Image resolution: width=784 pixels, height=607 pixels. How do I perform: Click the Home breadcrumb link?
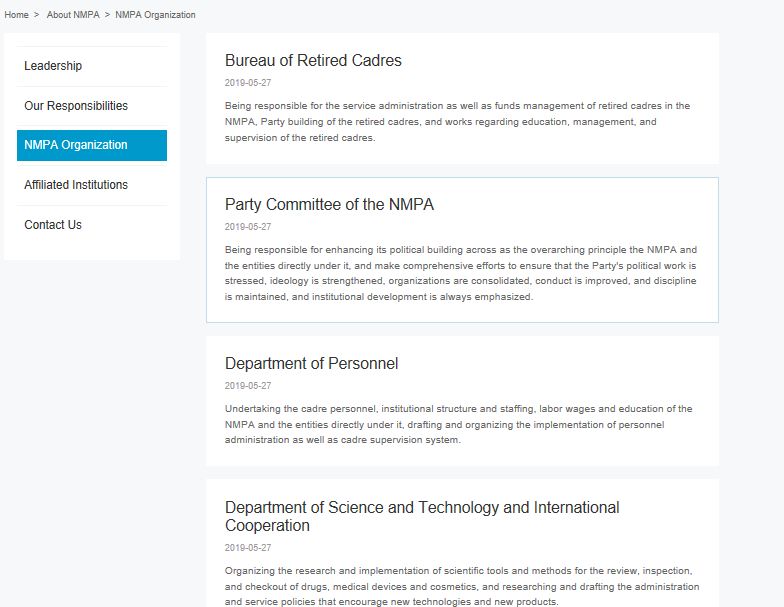click(16, 15)
